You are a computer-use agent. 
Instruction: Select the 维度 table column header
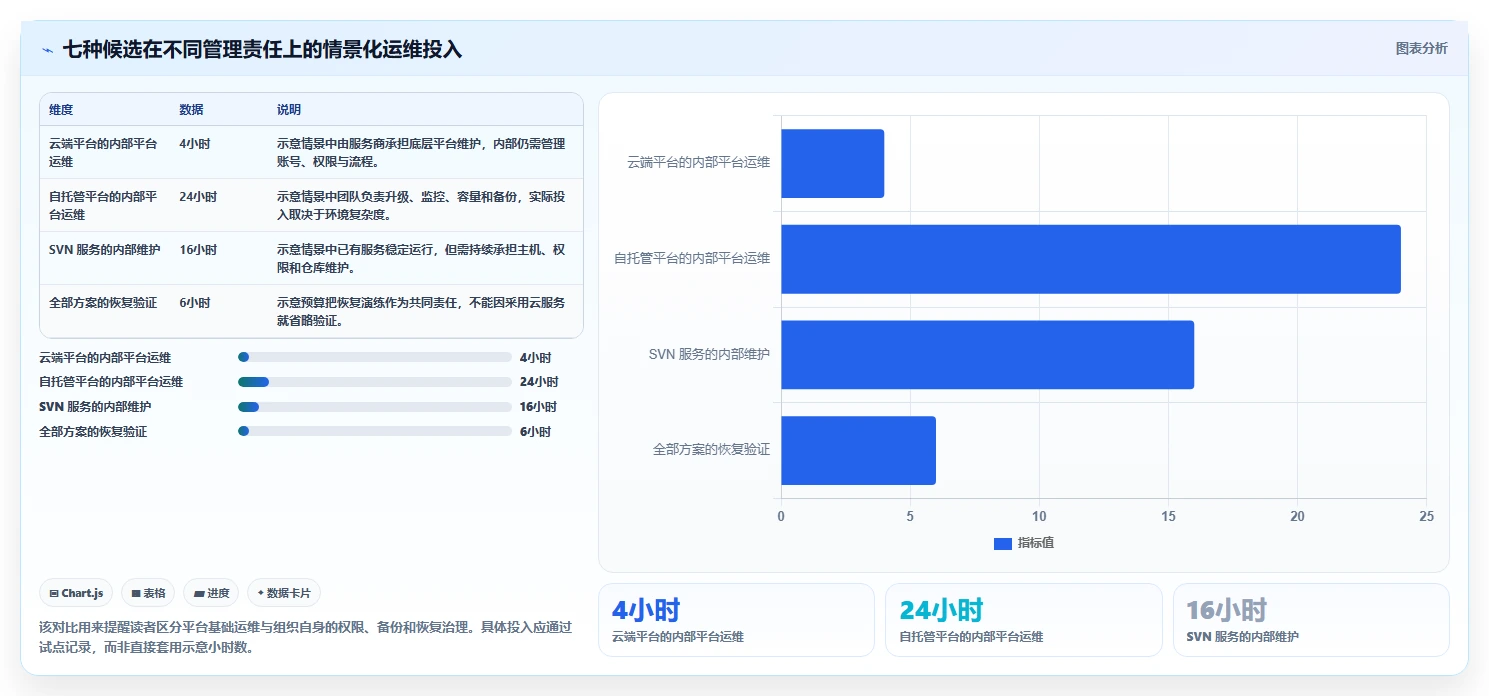61,110
